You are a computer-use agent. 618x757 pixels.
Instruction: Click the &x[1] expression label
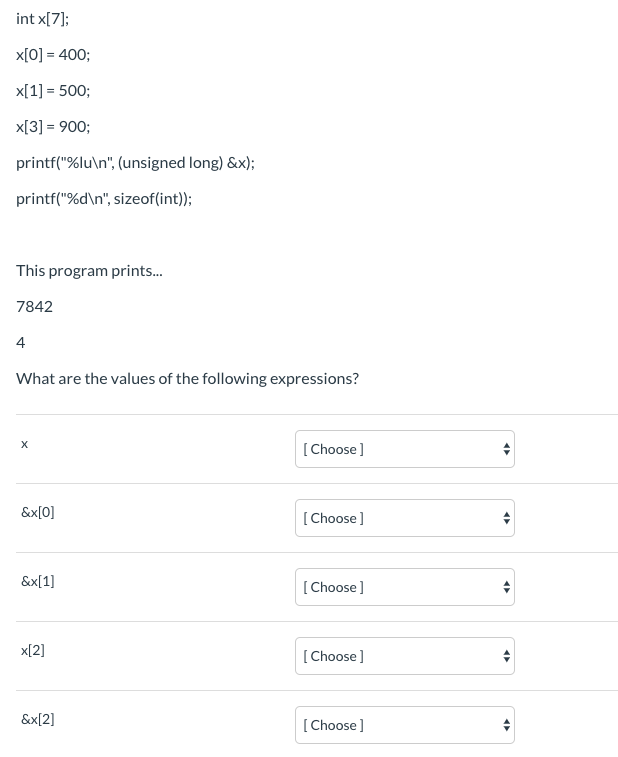pos(38,581)
